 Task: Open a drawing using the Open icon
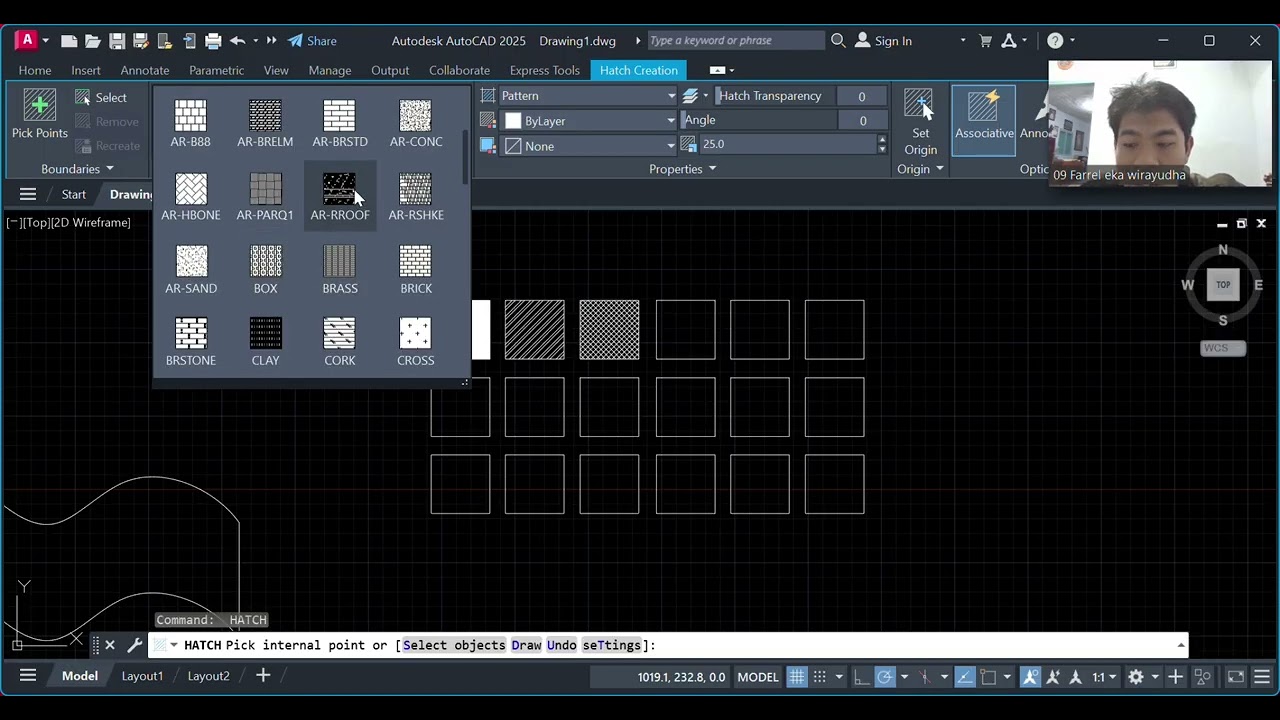point(93,41)
